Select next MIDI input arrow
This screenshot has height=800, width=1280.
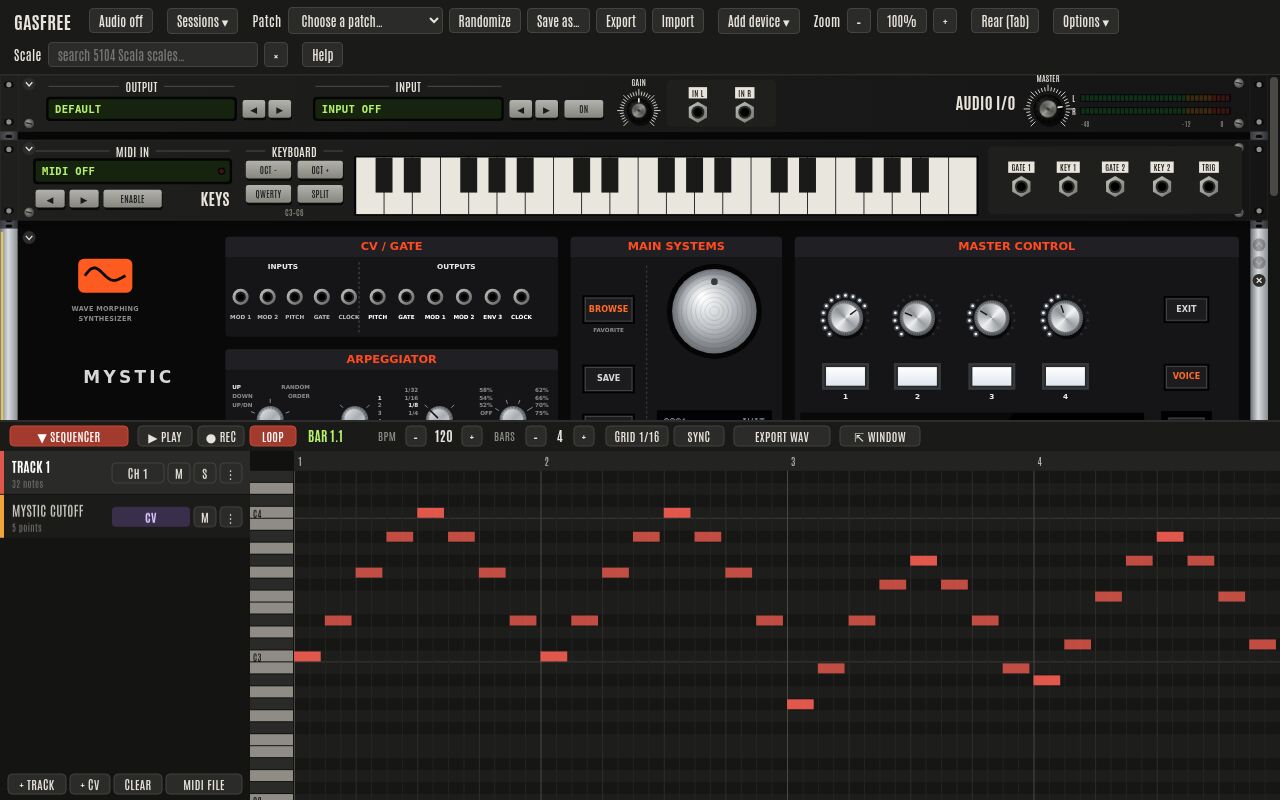[84, 199]
